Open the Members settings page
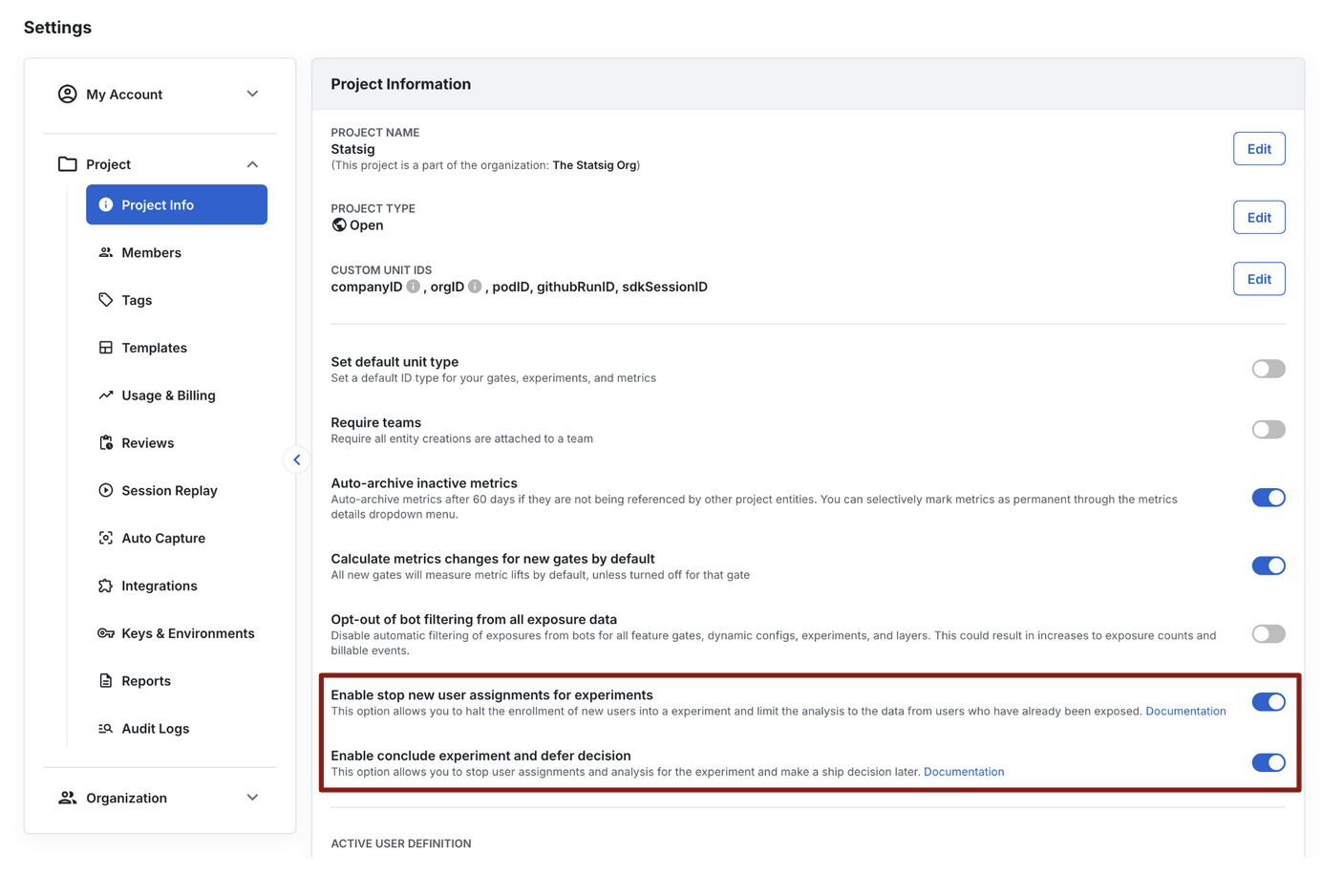 tap(150, 252)
